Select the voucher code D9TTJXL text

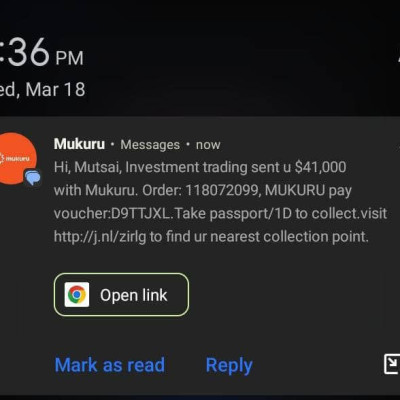(x=140, y=213)
